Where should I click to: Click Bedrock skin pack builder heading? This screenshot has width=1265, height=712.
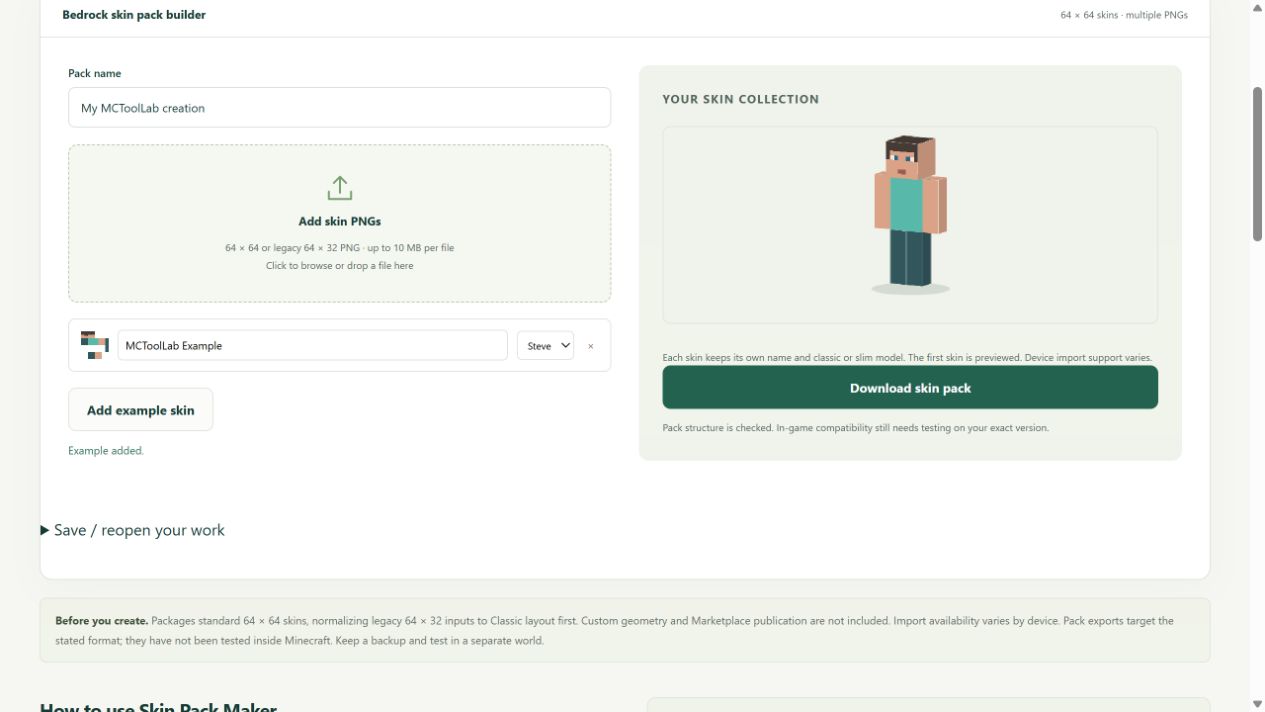[x=134, y=15]
